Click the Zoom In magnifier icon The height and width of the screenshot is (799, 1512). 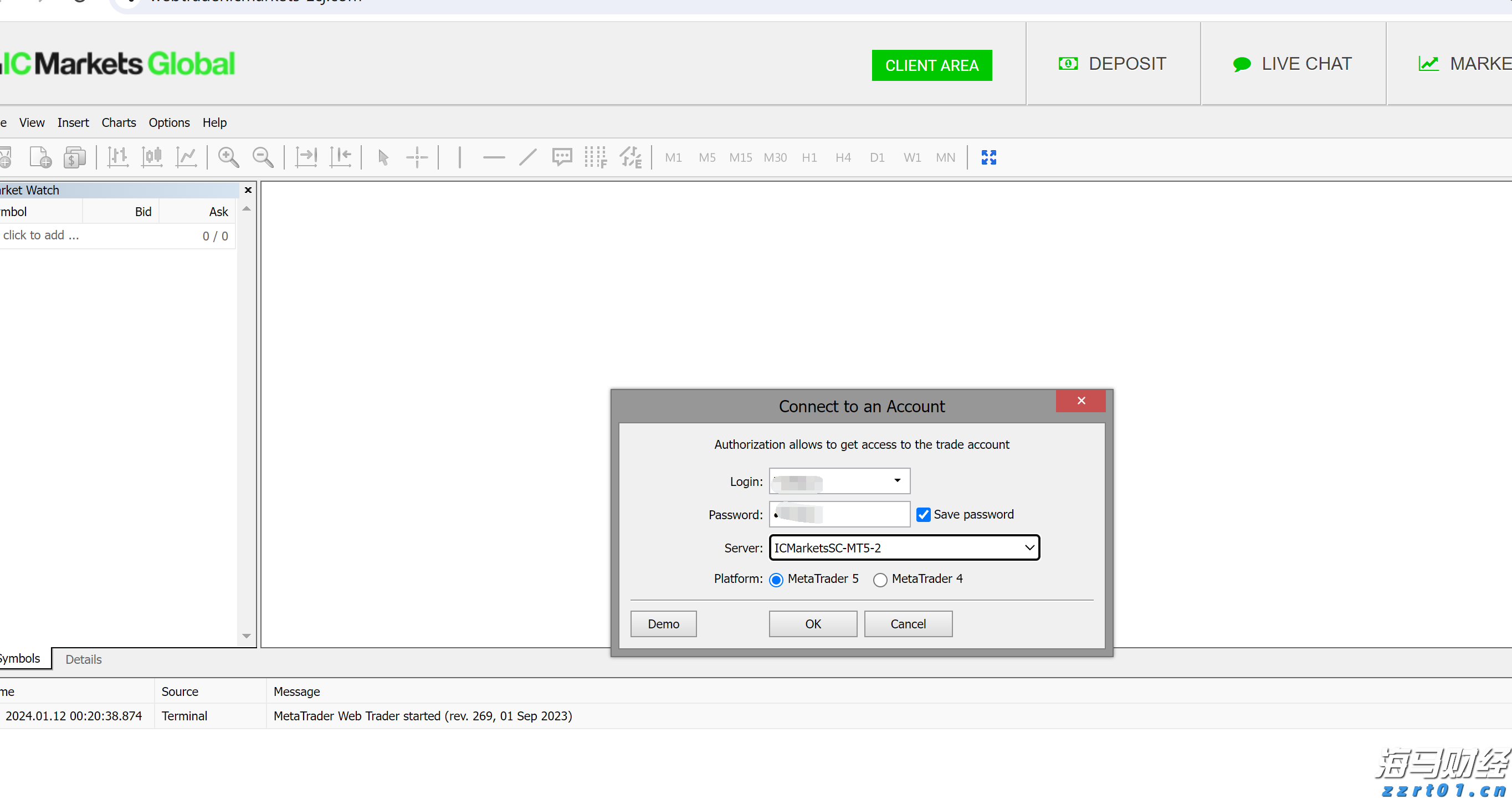click(228, 157)
